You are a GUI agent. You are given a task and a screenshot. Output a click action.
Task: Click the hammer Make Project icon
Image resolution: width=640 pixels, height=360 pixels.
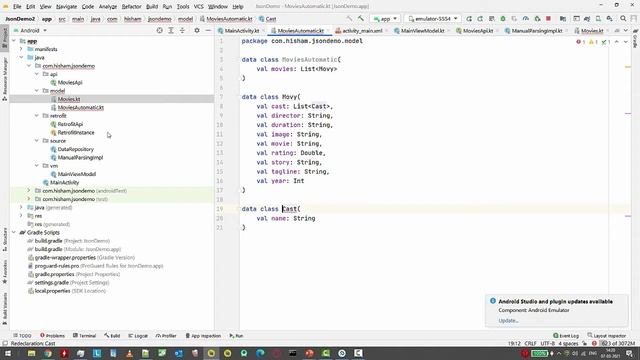360,19
